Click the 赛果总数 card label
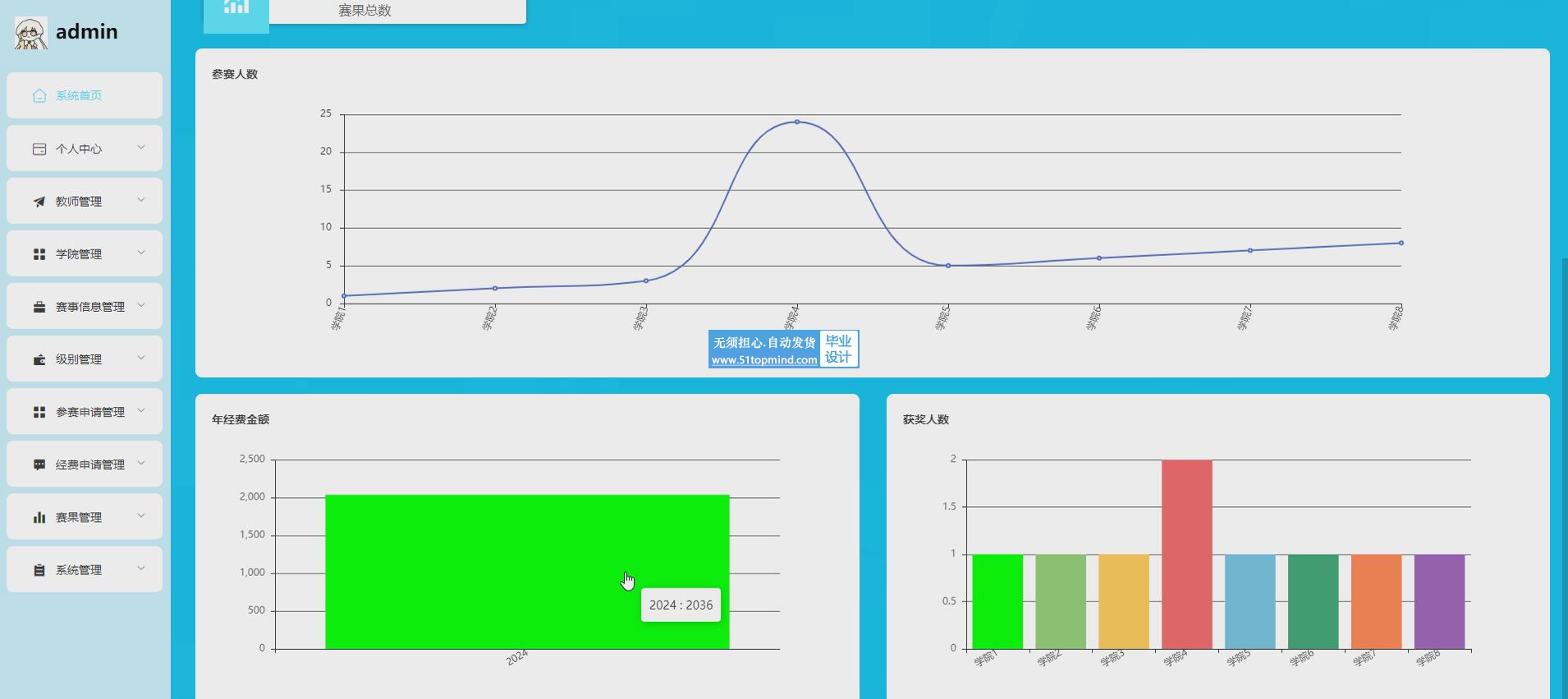 click(x=364, y=11)
